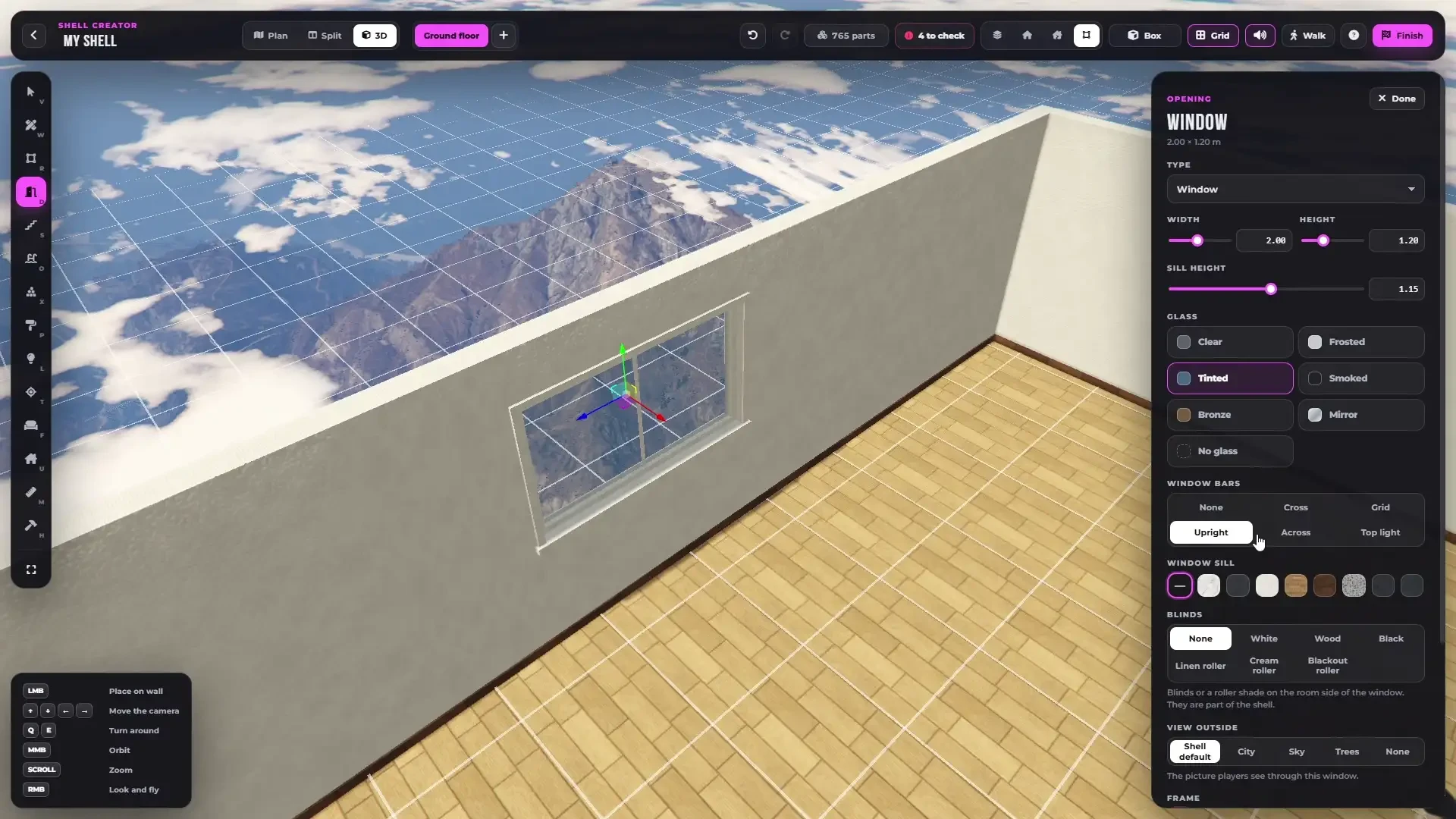Viewport: 1456px width, 819px height.
Task: Switch to Plan view tab
Action: 271,36
